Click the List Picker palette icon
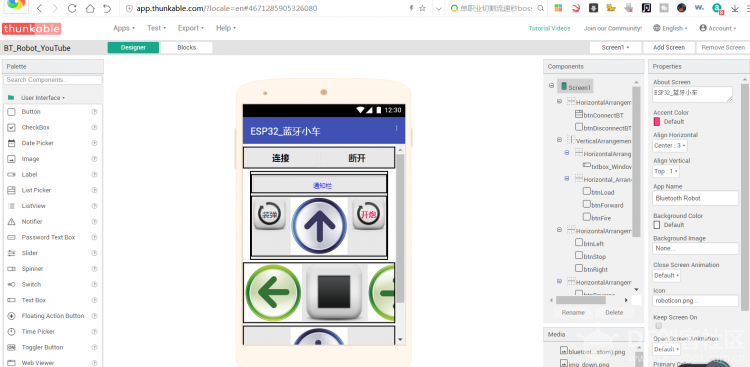 pos(11,190)
